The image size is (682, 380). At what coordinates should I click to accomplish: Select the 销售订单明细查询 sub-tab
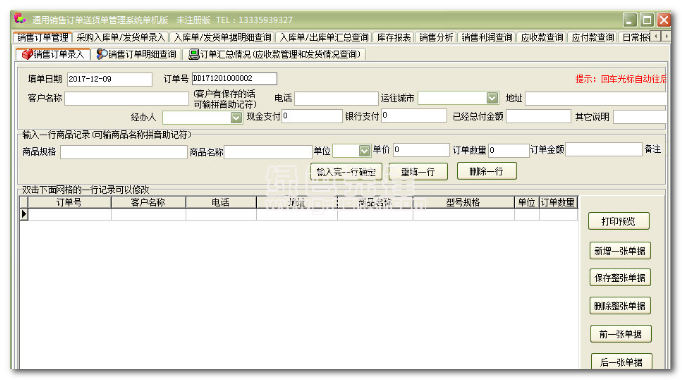[x=137, y=54]
